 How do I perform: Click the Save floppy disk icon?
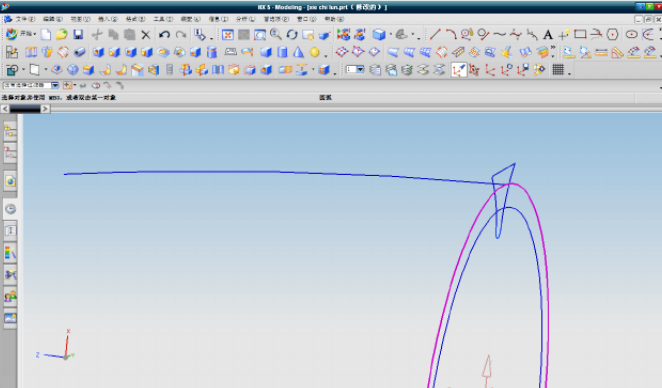click(78, 35)
